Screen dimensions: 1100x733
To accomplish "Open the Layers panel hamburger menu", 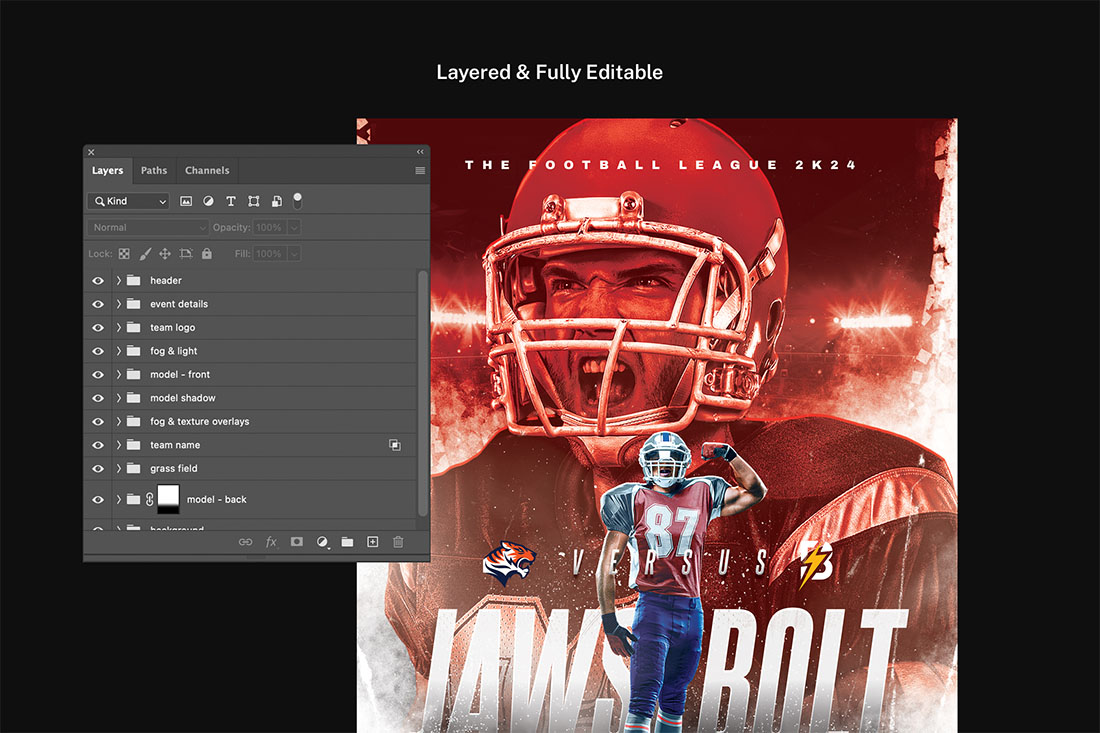I will [x=420, y=170].
